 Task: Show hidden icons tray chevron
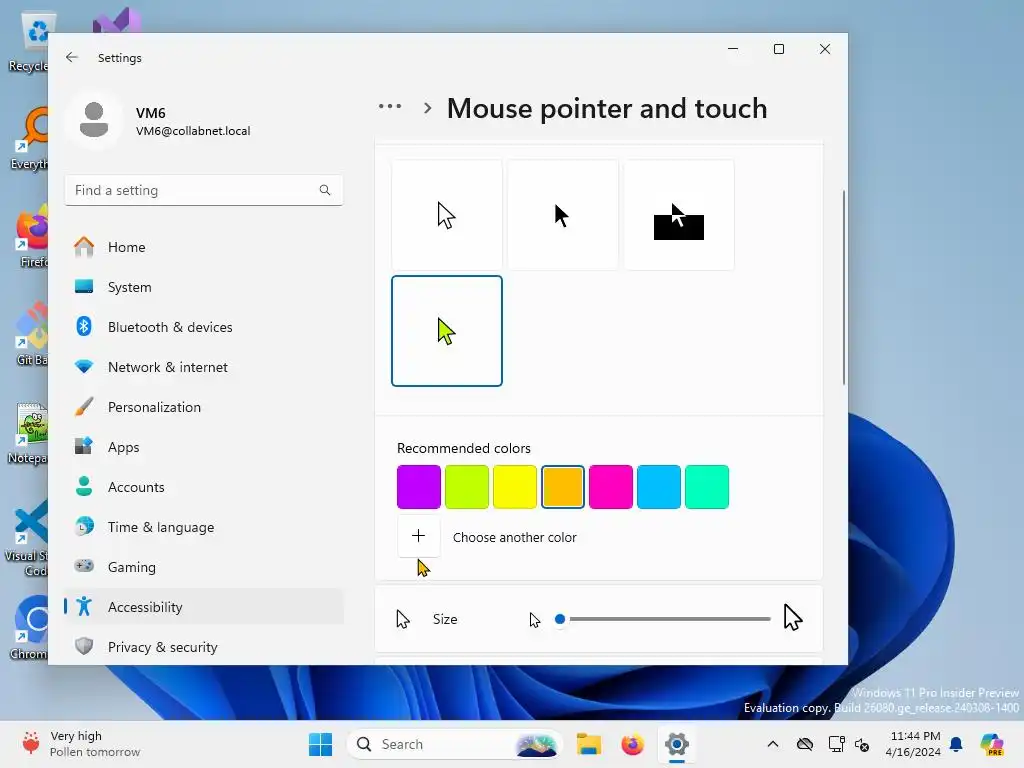[x=773, y=744]
